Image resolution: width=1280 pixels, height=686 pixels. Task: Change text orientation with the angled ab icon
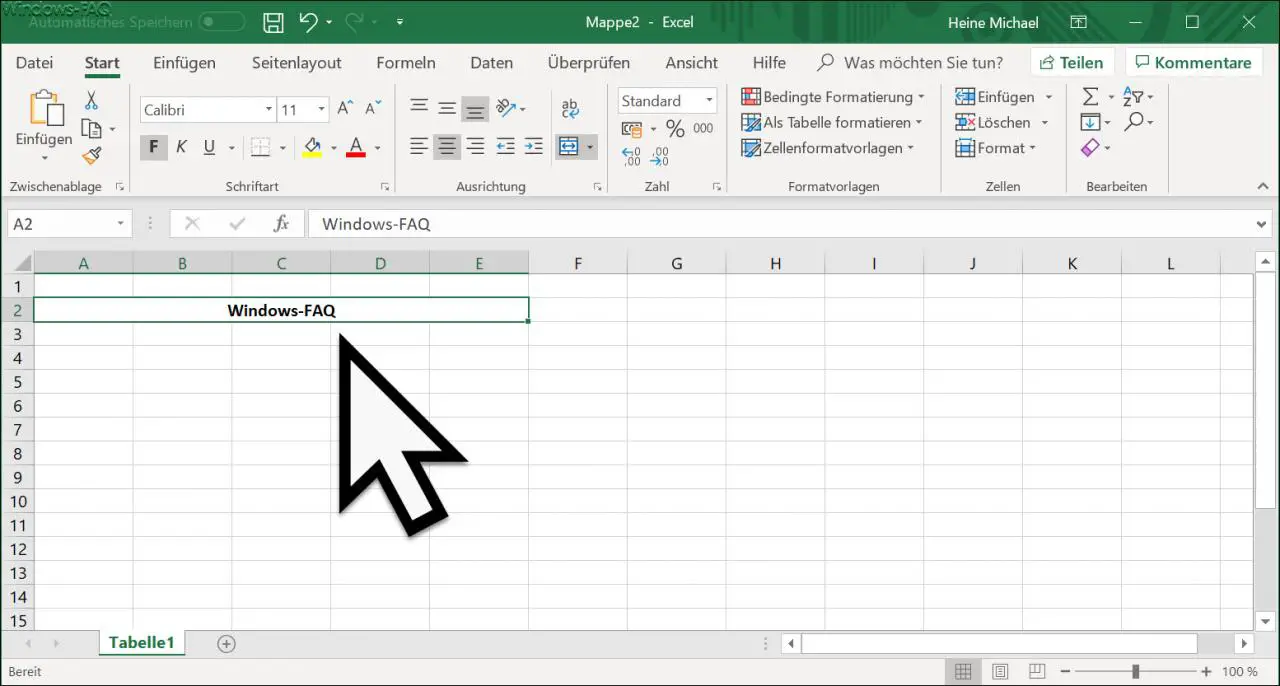506,108
